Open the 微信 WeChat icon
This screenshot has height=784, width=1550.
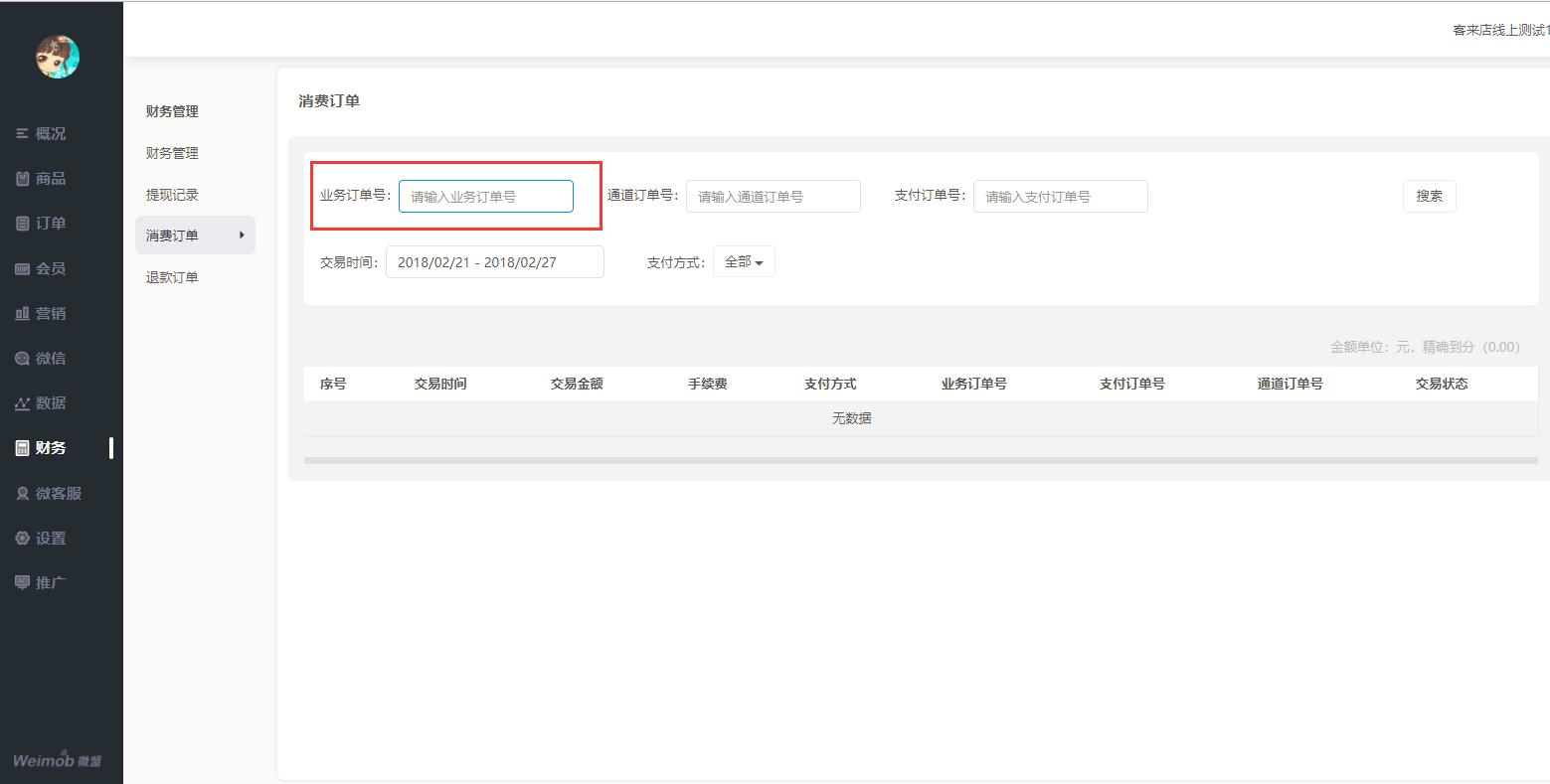(x=22, y=359)
